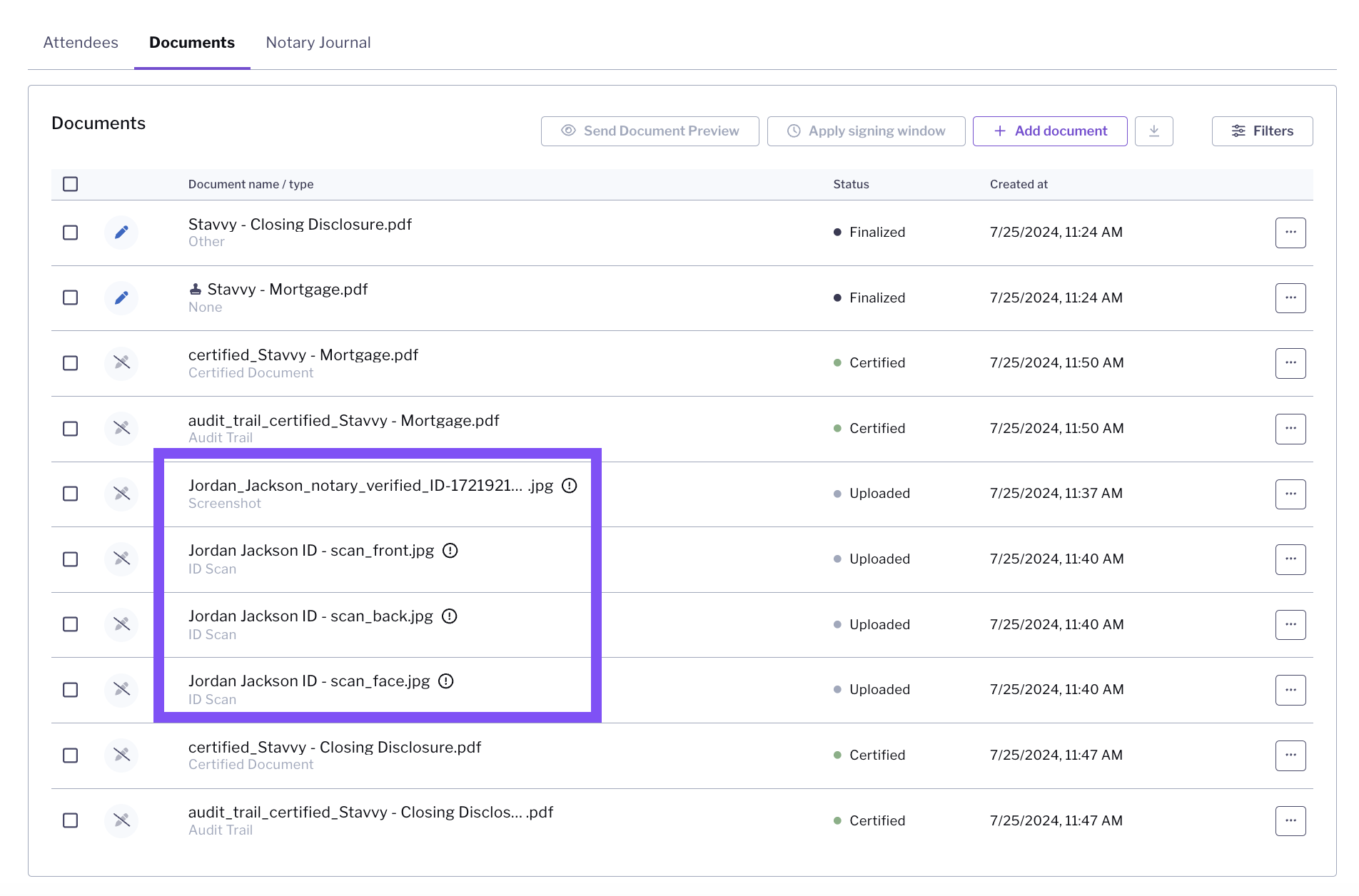Click the Apply signing window button
This screenshot has height=896, width=1359.
[x=867, y=131]
